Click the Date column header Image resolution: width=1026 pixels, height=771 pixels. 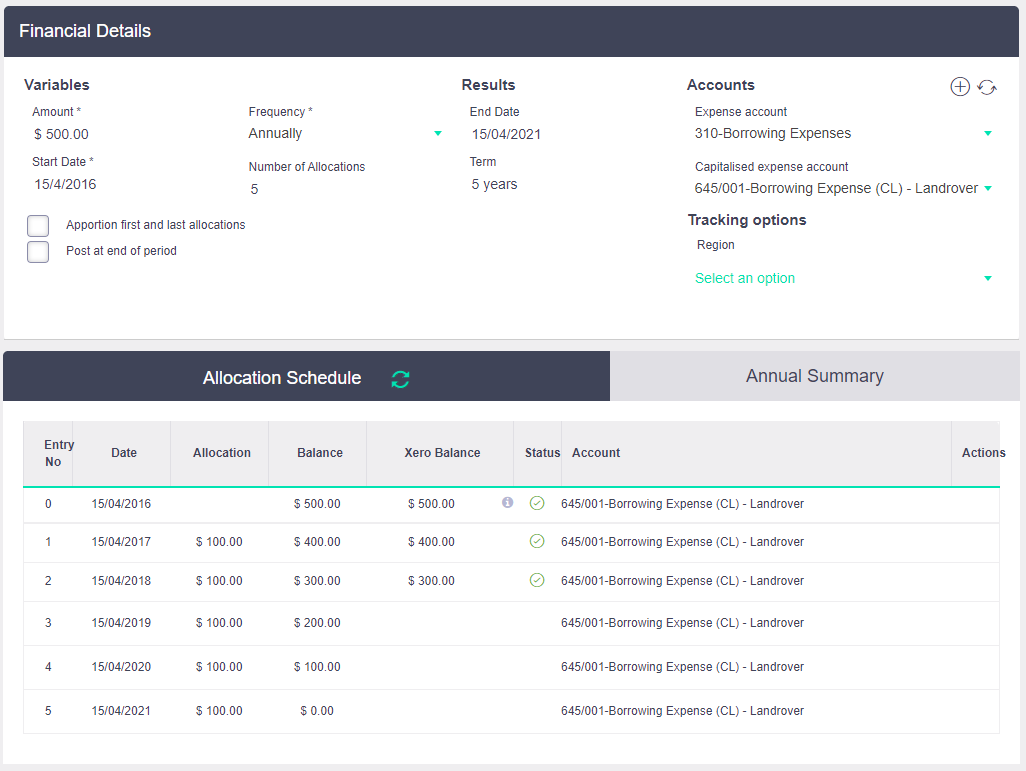click(124, 453)
